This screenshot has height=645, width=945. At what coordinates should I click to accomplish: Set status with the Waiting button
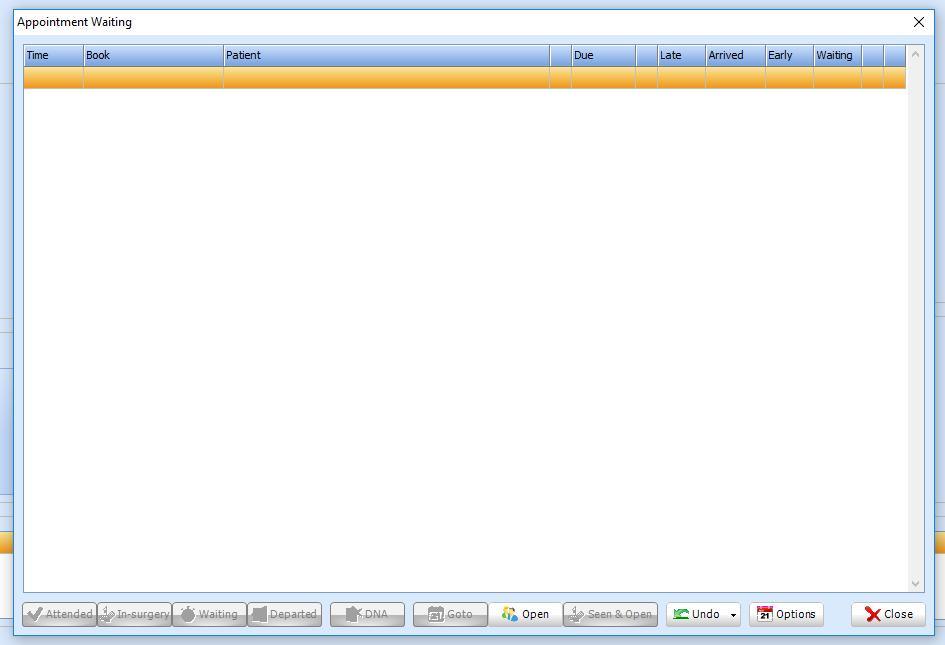pyautogui.click(x=209, y=614)
